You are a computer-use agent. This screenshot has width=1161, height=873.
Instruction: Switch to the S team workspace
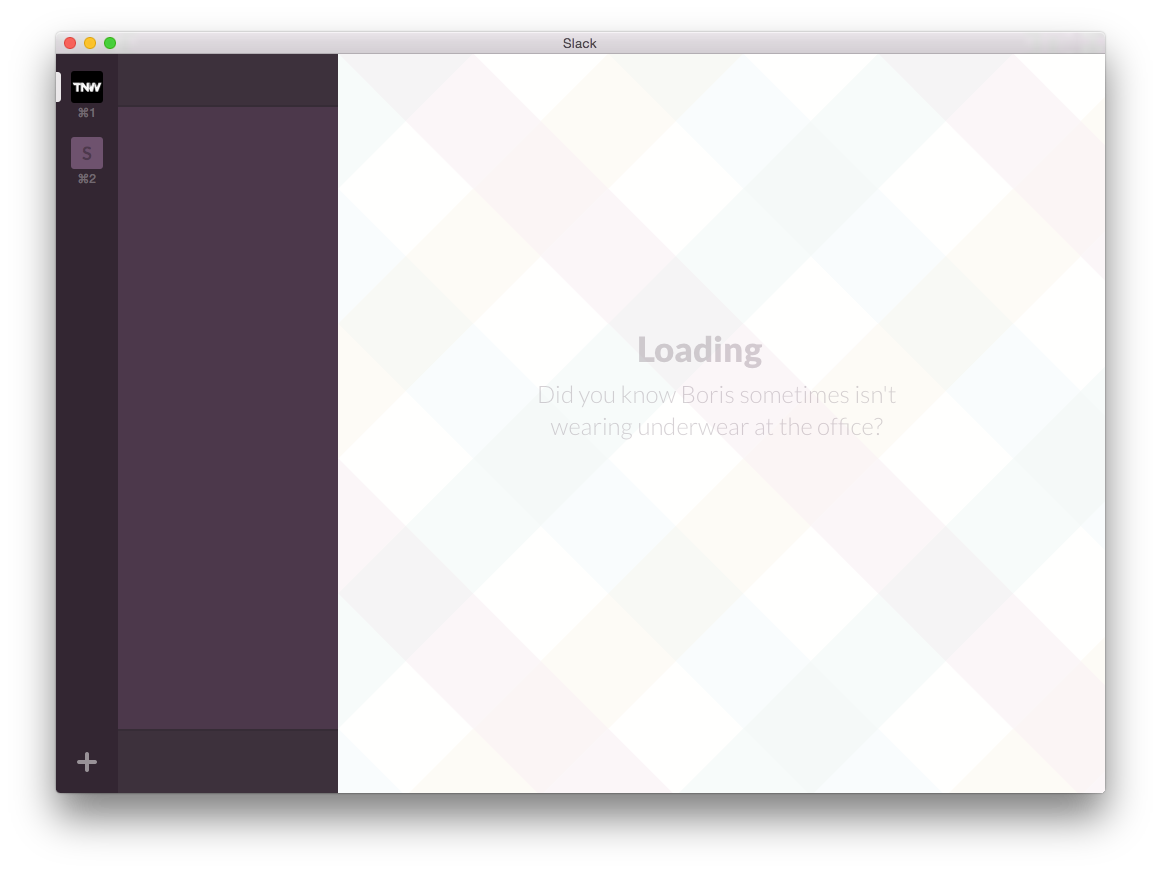(87, 153)
